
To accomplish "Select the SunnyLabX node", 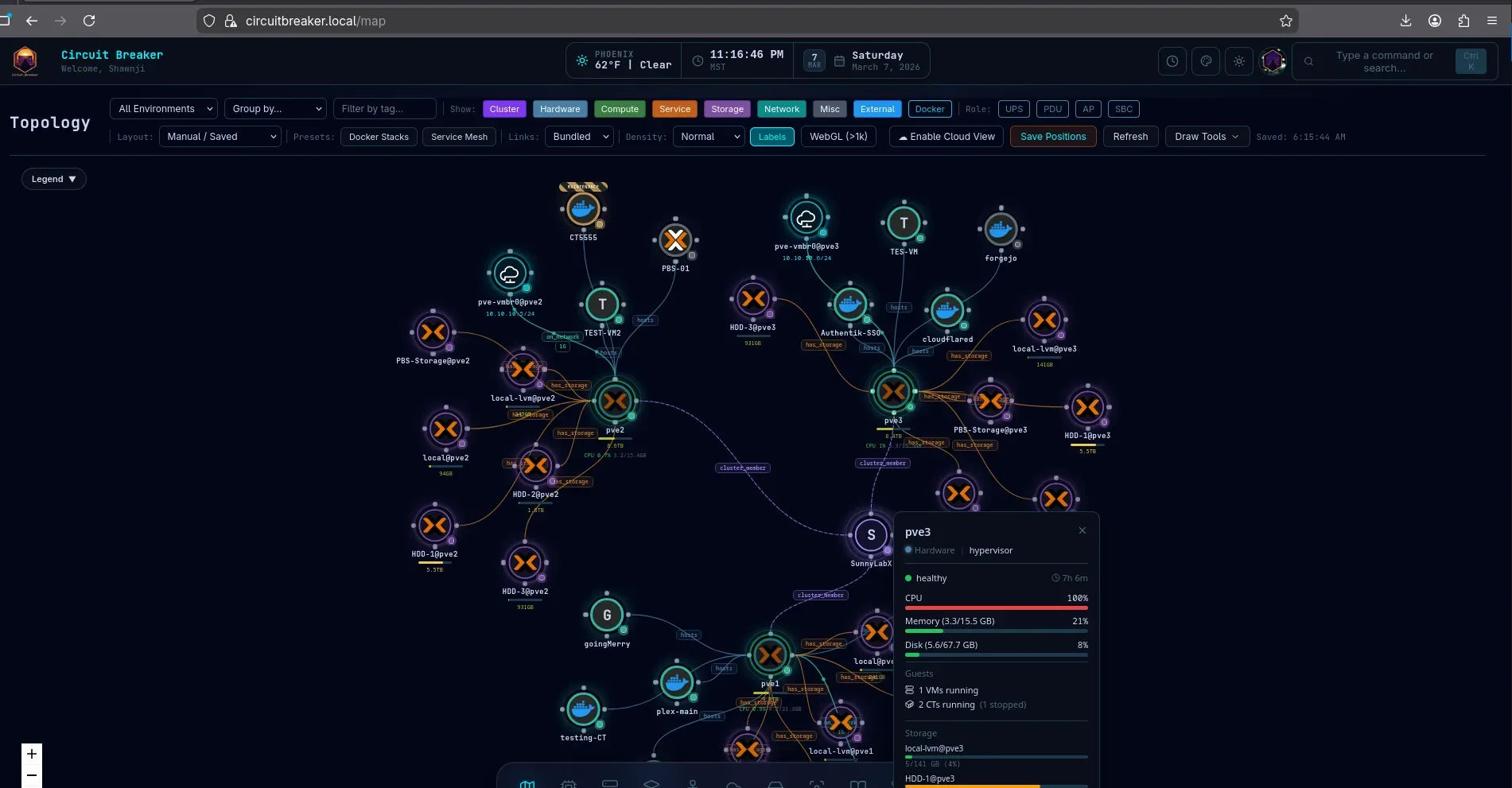I will click(x=871, y=535).
